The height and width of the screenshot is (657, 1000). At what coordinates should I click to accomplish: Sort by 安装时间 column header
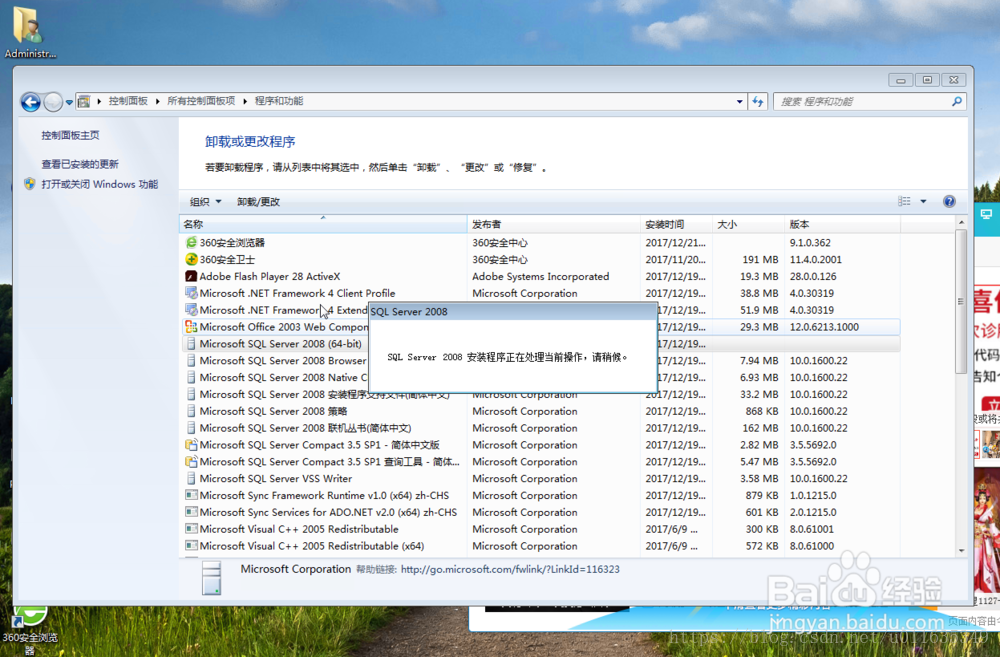676,224
